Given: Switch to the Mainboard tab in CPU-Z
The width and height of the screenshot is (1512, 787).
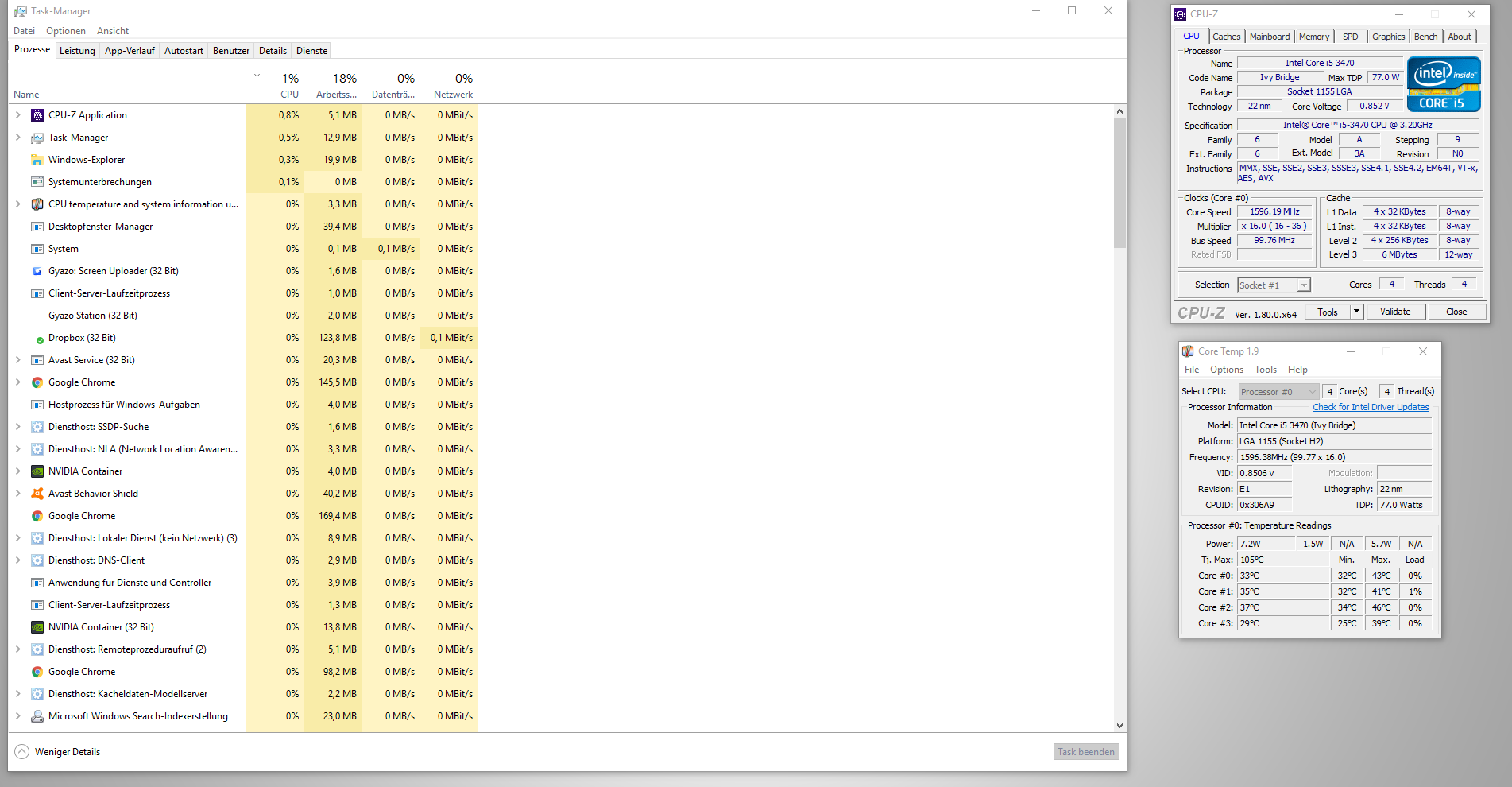Looking at the screenshot, I should [1270, 37].
